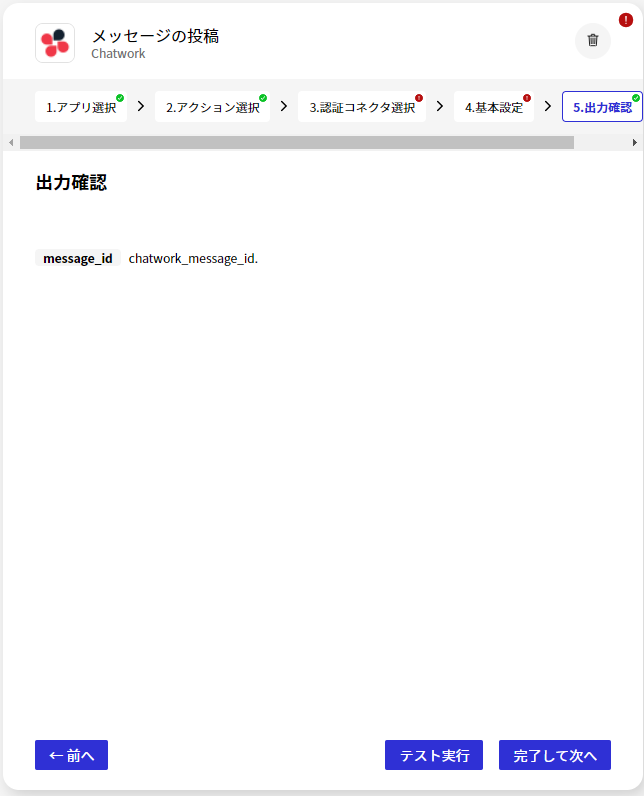Click the step bar horizontal scrollbar thumb
This screenshot has height=796, width=644.
point(297,143)
